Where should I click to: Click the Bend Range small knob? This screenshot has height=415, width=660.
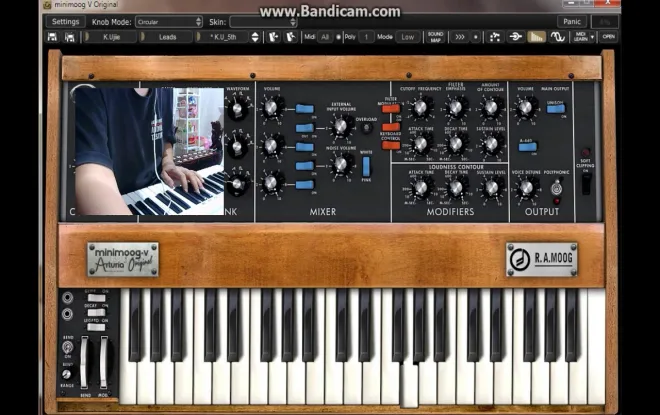click(x=67, y=374)
